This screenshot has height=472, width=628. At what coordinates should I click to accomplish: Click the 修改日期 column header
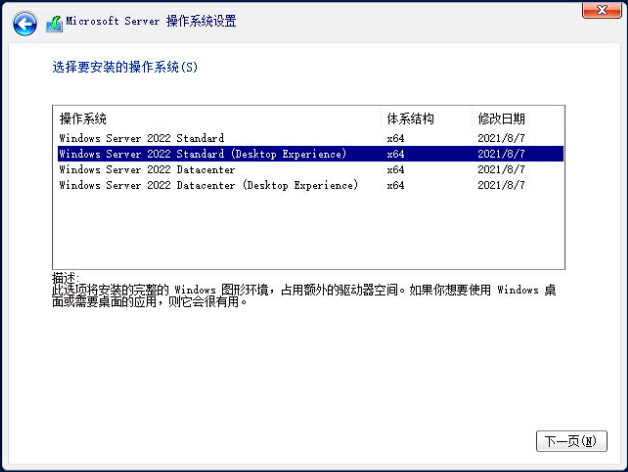click(x=501, y=119)
